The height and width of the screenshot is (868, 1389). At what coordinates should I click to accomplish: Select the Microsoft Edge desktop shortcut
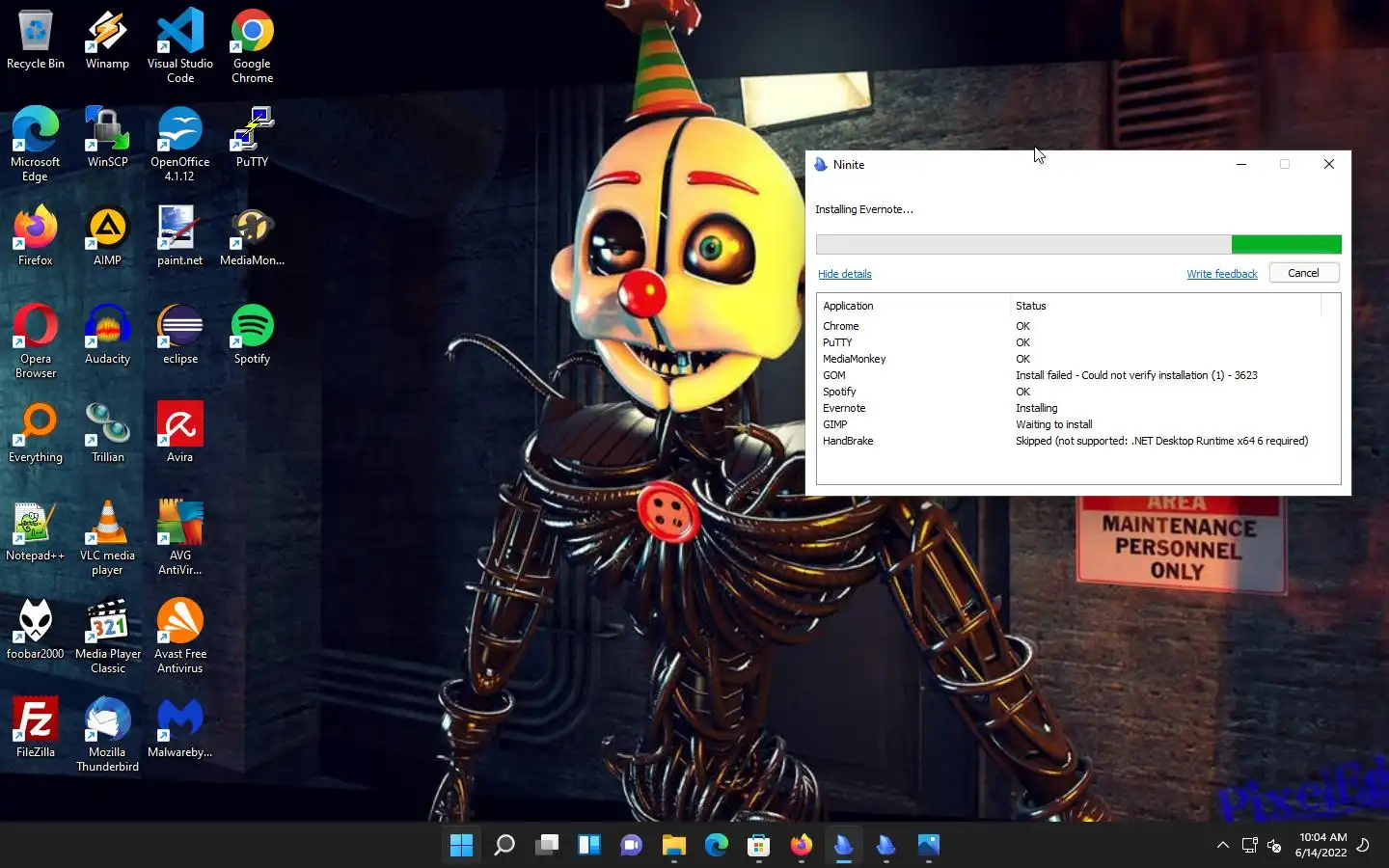coord(36,145)
